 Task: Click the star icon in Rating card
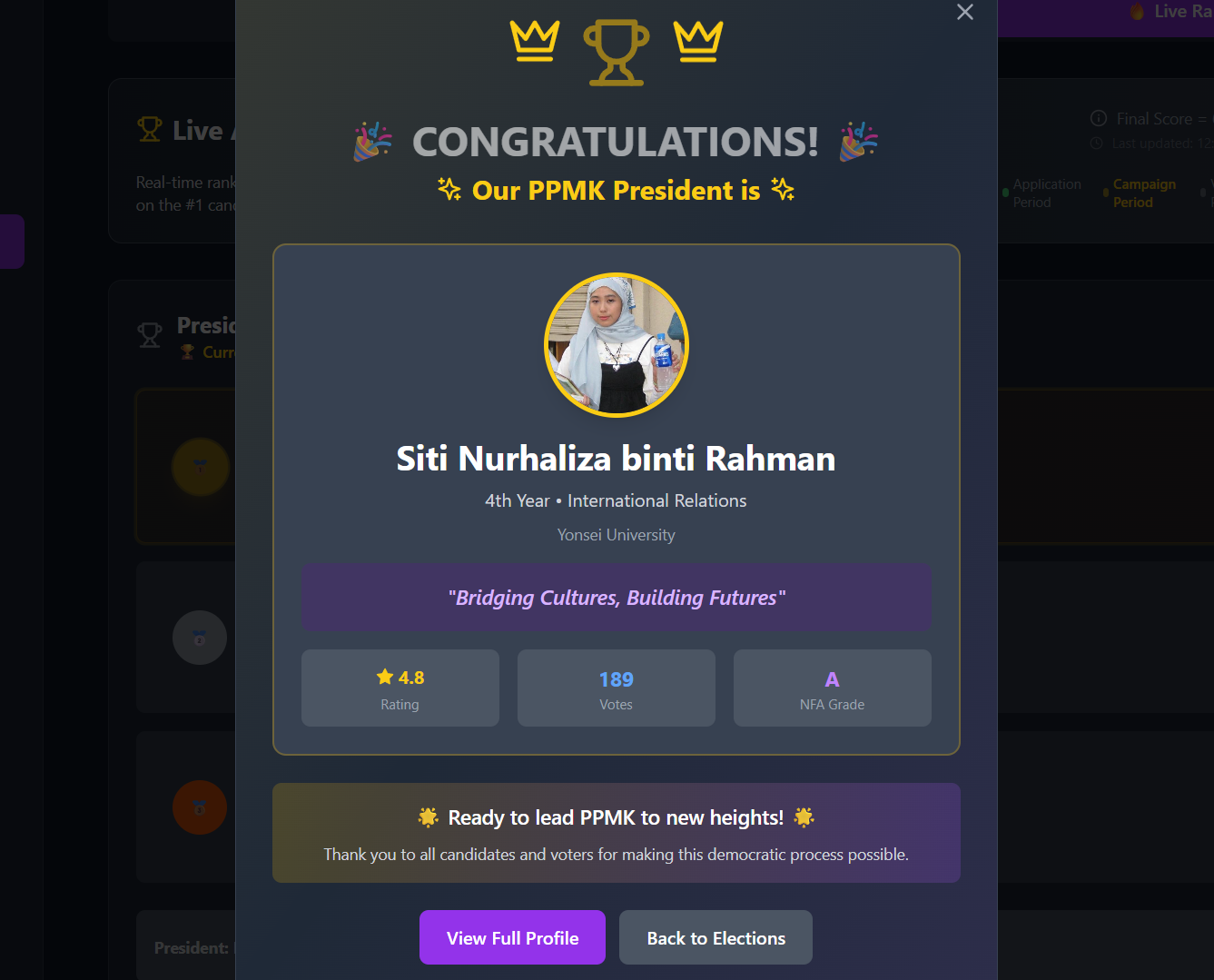pos(385,677)
